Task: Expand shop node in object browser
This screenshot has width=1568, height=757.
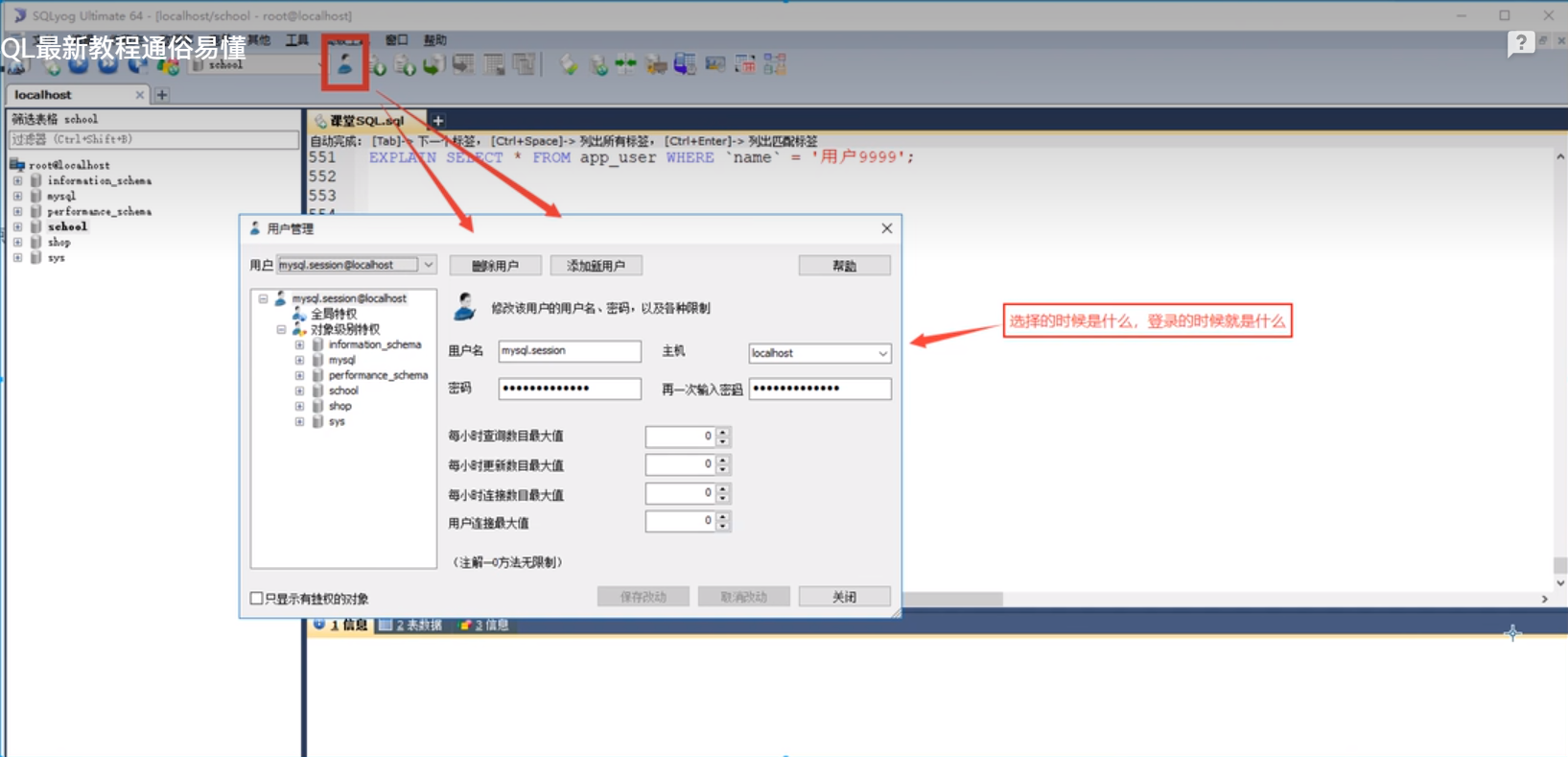Action: coord(17,242)
